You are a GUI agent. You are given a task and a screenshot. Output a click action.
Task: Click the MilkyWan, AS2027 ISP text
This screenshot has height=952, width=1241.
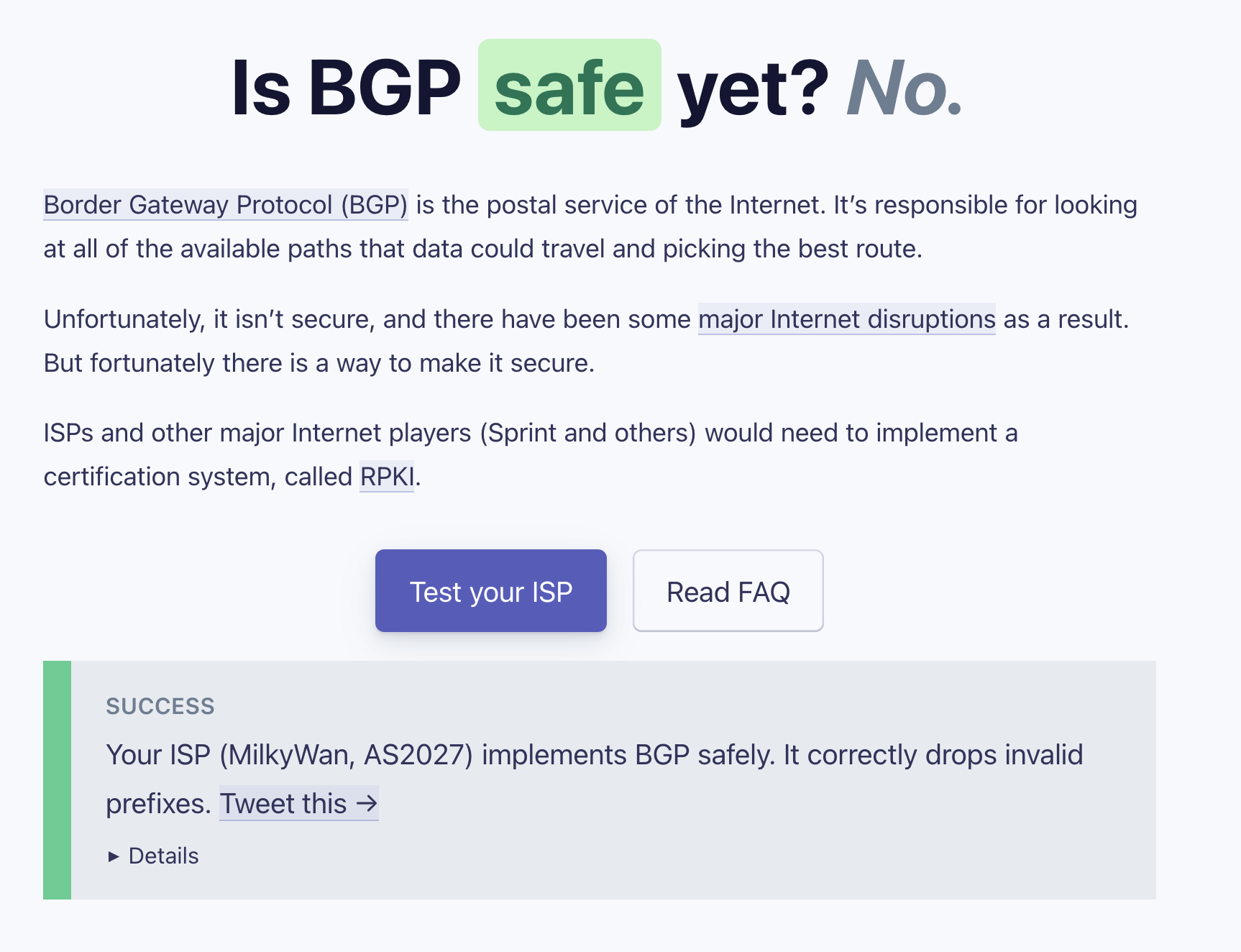(x=346, y=755)
